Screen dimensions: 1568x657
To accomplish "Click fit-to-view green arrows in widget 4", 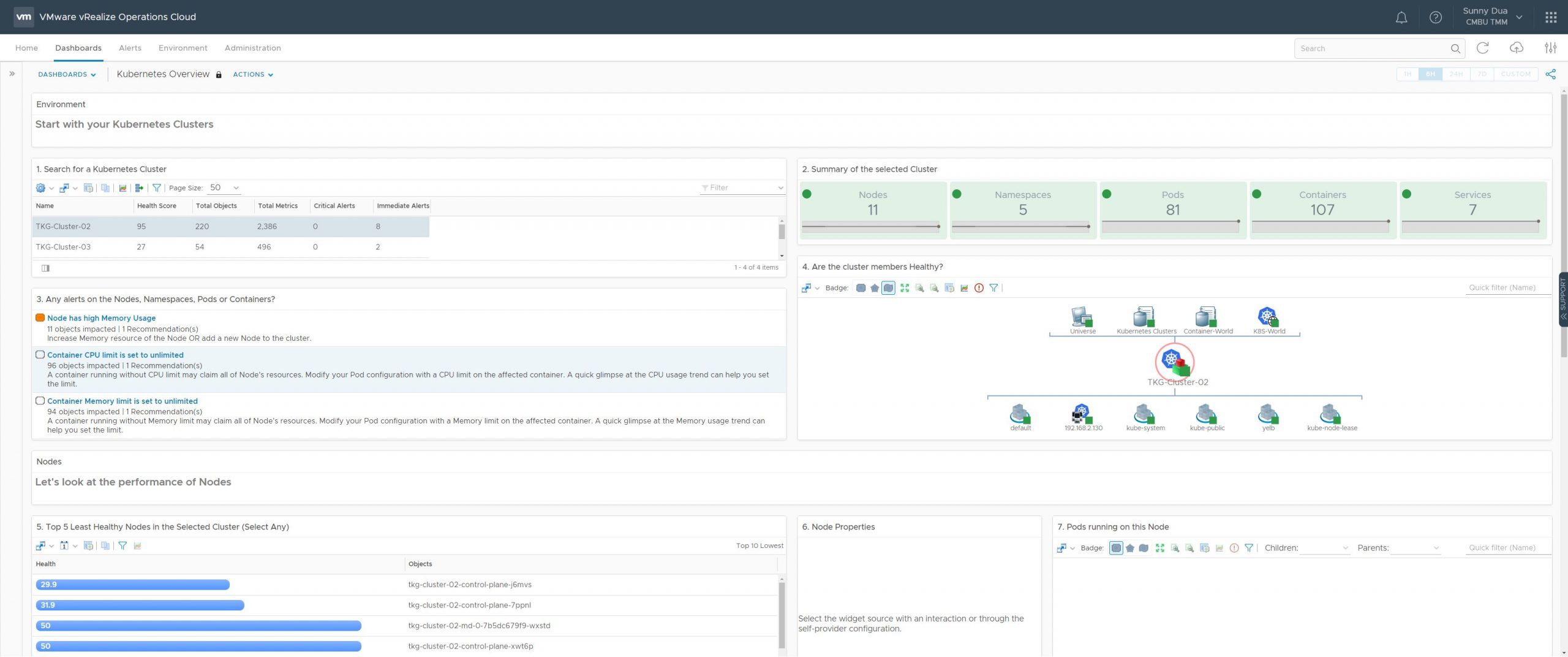I will click(x=905, y=288).
